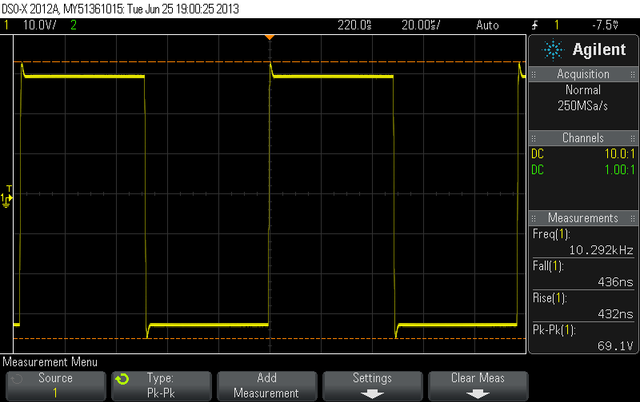640x402 pixels.
Task: Click the Acquisition panel drag handle right
Action: coord(633,74)
